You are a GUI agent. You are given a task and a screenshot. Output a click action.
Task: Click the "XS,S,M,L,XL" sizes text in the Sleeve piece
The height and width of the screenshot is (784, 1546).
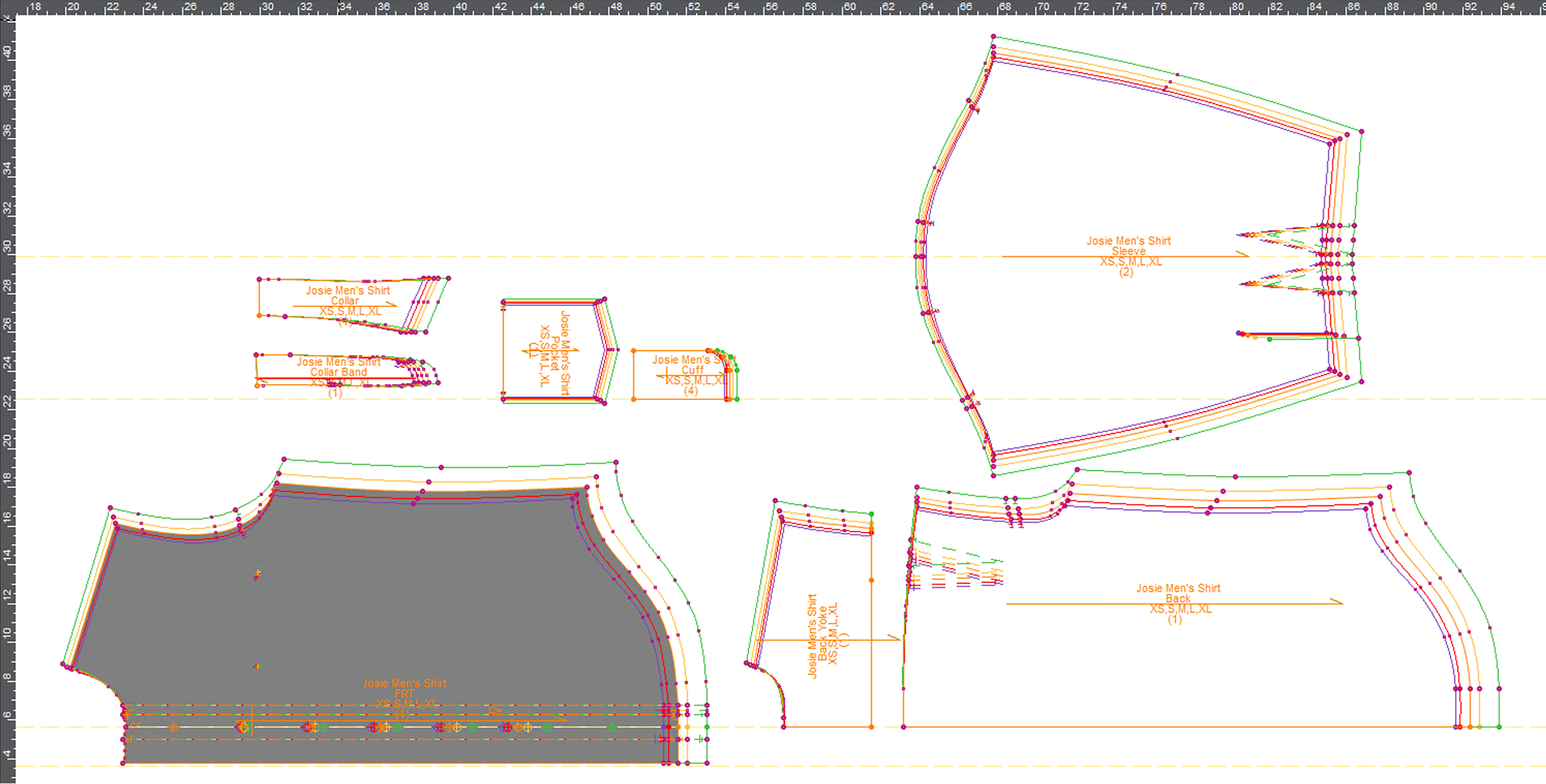[x=1131, y=262]
